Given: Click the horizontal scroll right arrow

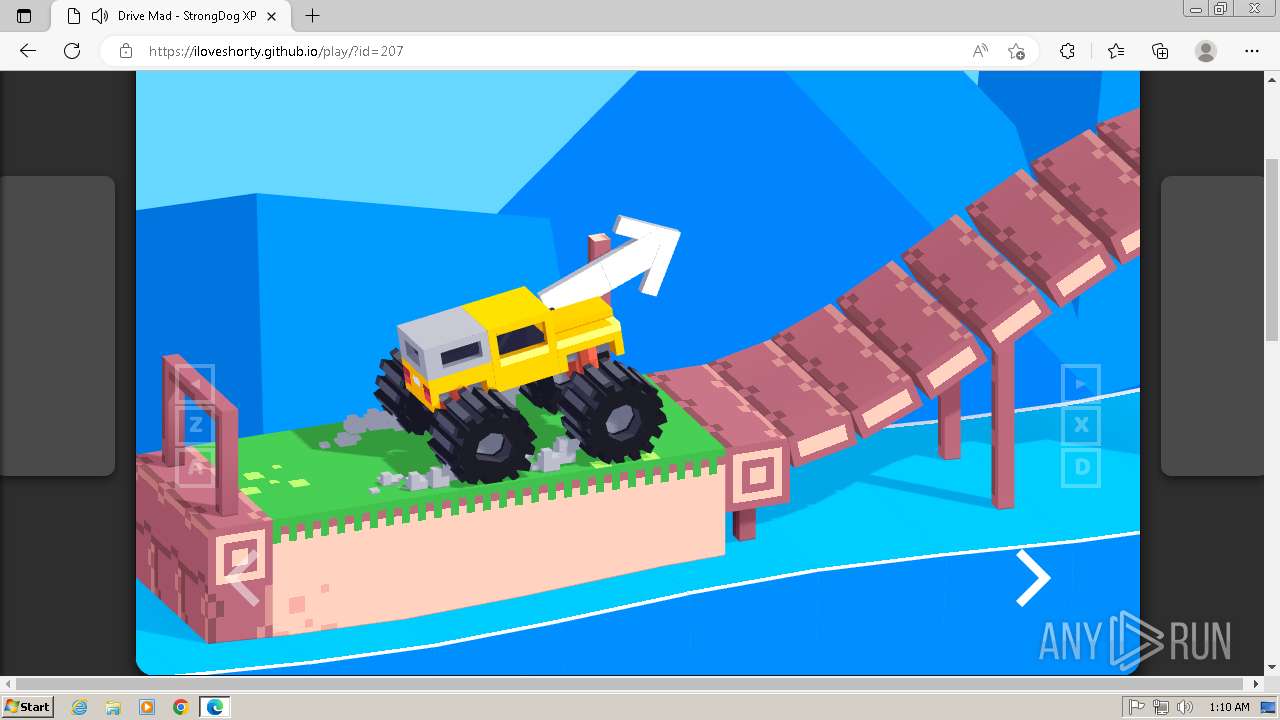Looking at the screenshot, I should click(x=1257, y=684).
